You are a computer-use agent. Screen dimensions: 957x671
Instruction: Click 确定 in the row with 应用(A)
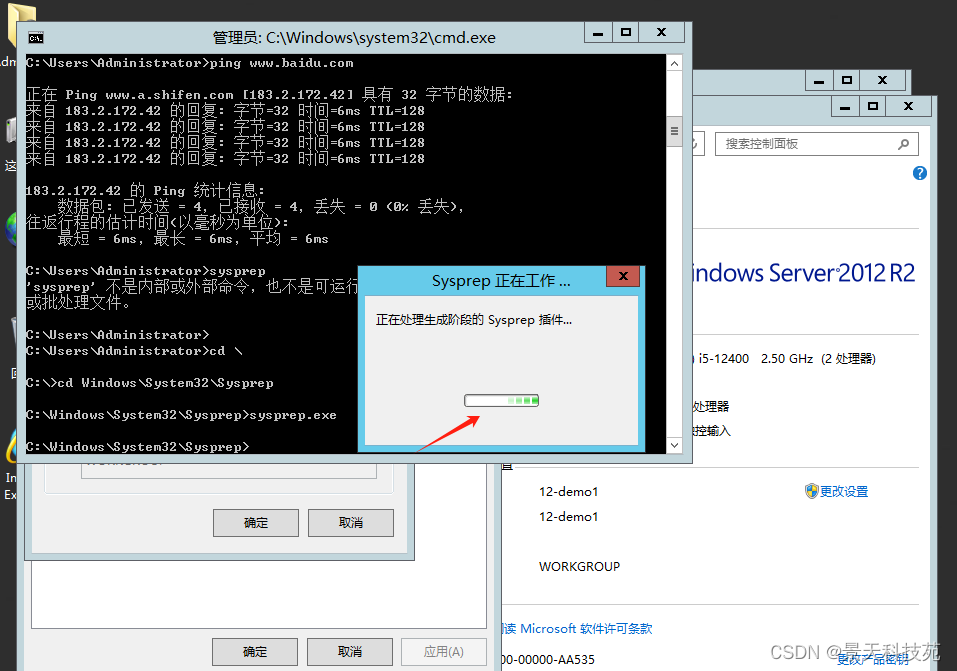(x=255, y=651)
